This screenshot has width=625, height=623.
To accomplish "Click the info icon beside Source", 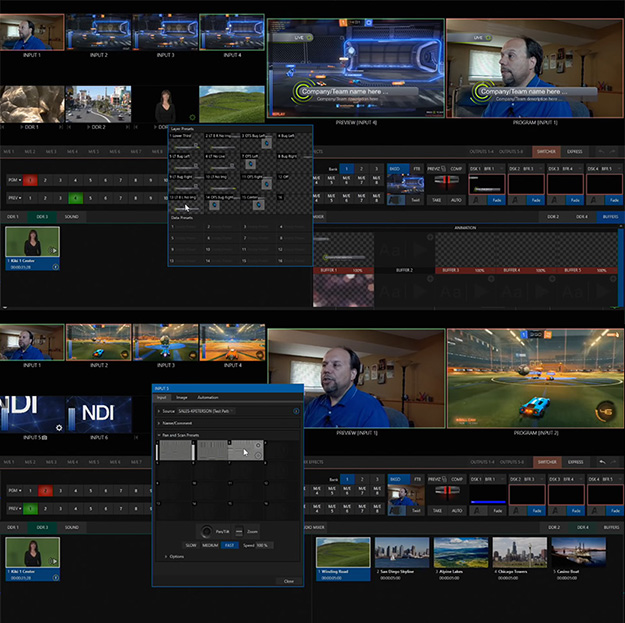I will (x=296, y=411).
